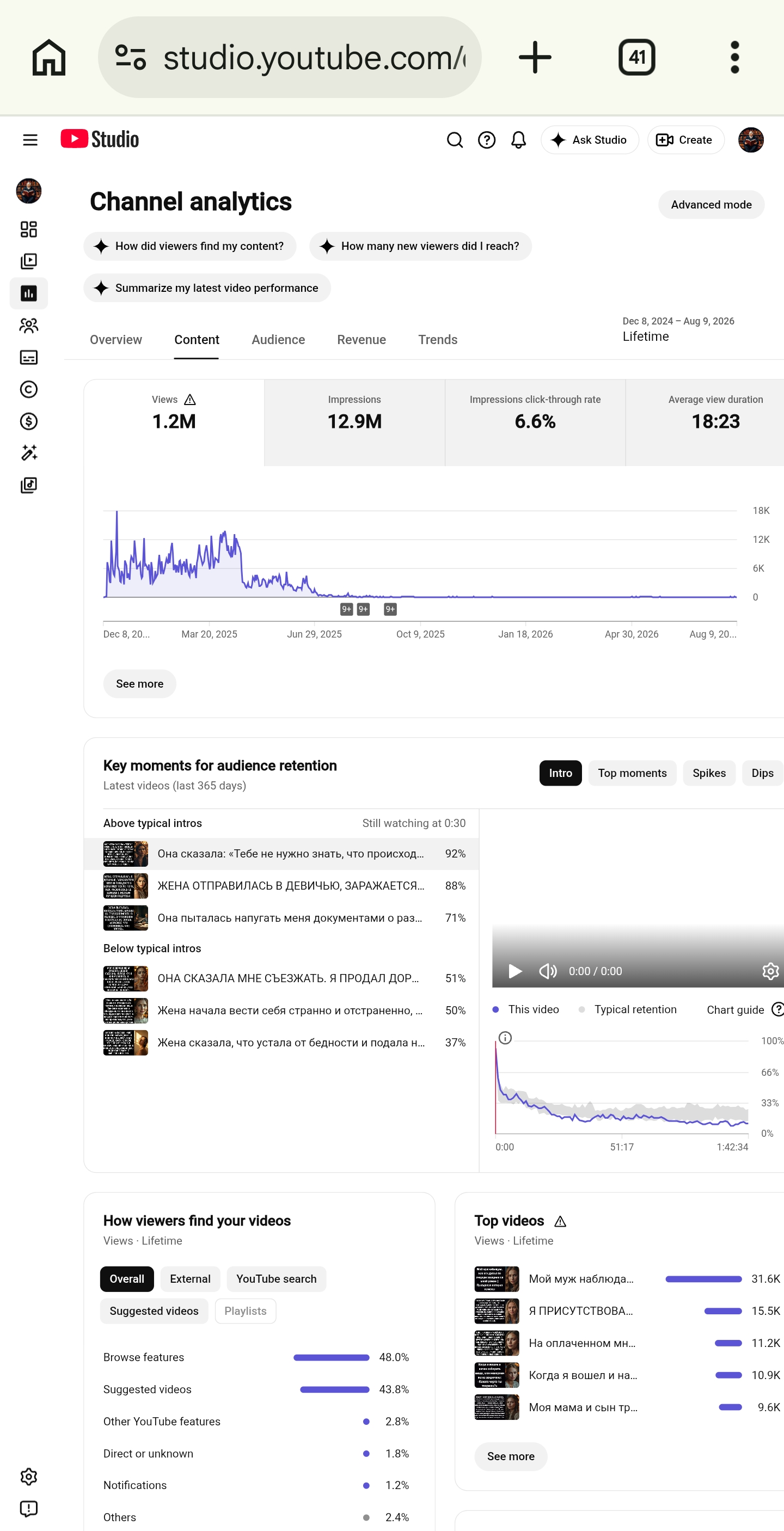Show the 41 open tabs switcher
Image resolution: width=784 pixels, height=1531 pixels.
[636, 58]
